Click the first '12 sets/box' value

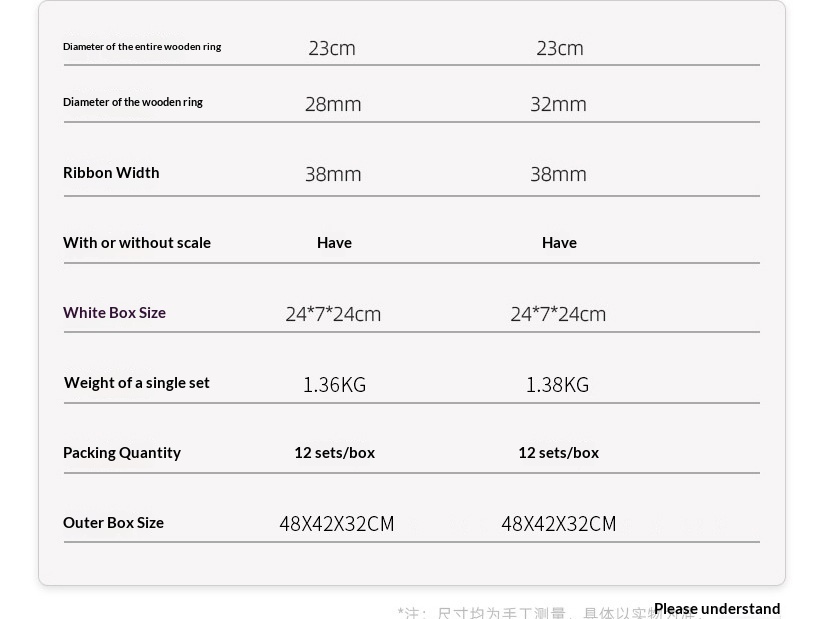pos(335,453)
